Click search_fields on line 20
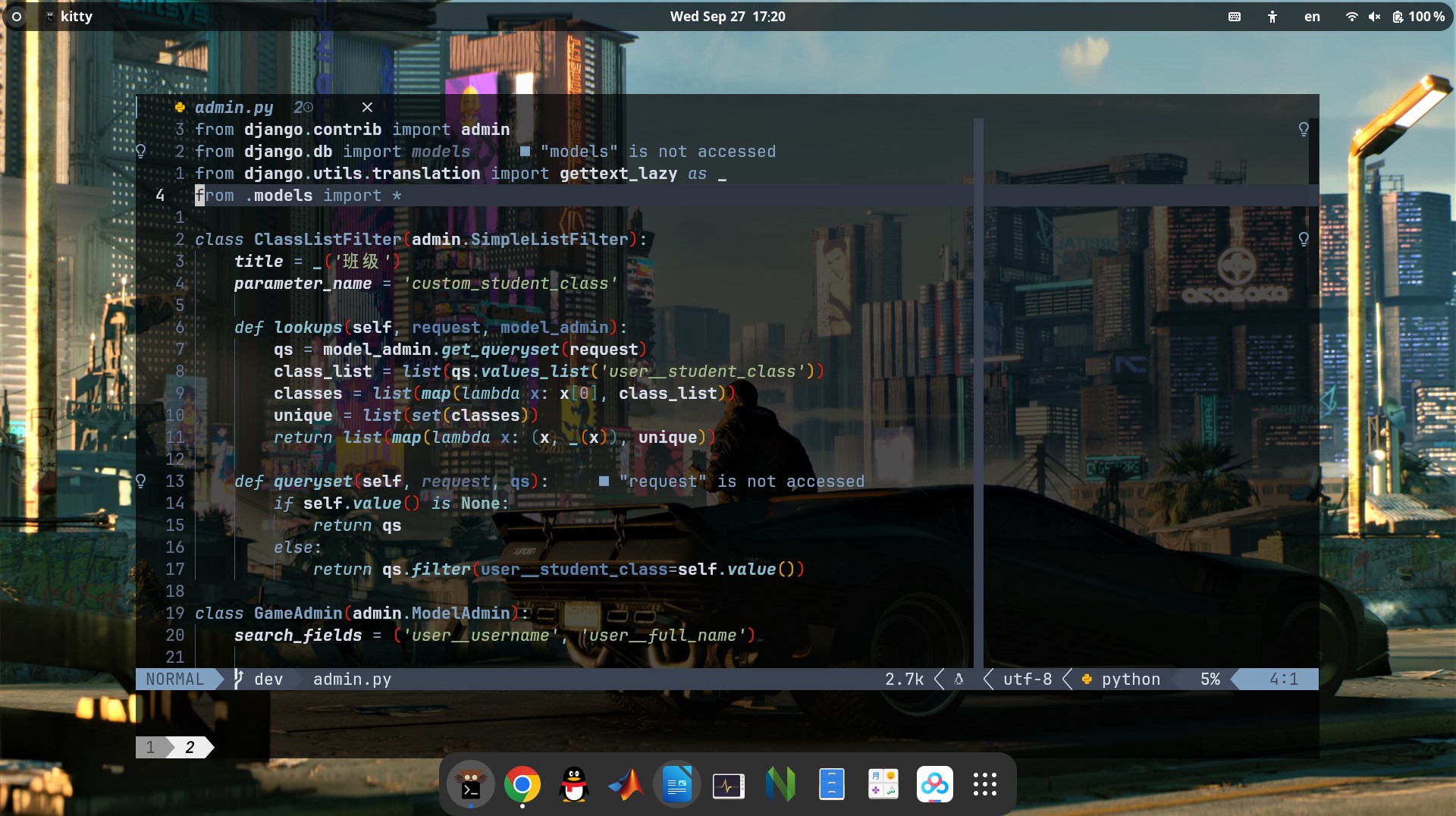The width and height of the screenshot is (1456, 816). pyautogui.click(x=297, y=635)
